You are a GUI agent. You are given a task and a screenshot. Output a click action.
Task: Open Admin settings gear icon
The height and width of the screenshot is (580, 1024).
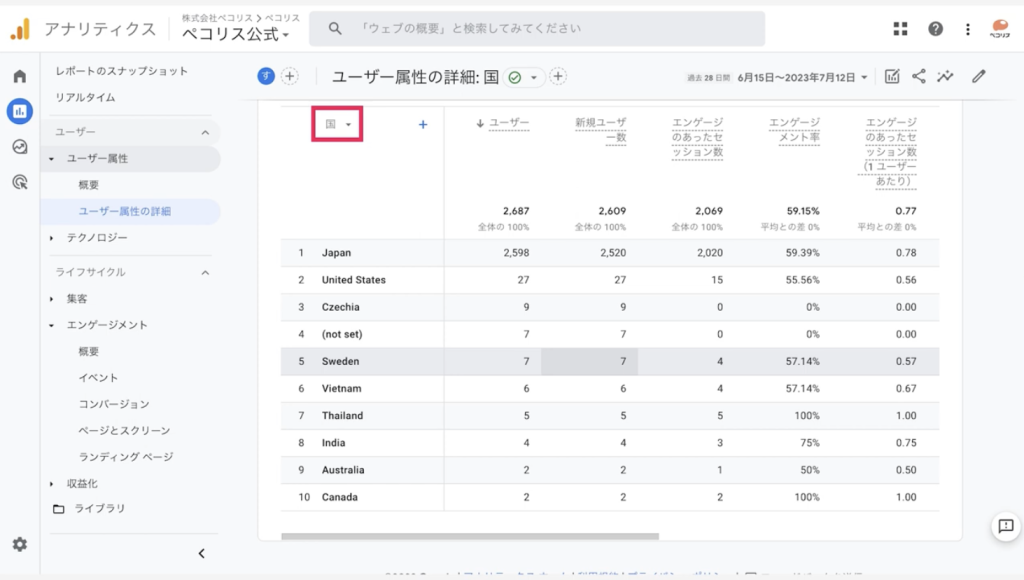(x=20, y=544)
